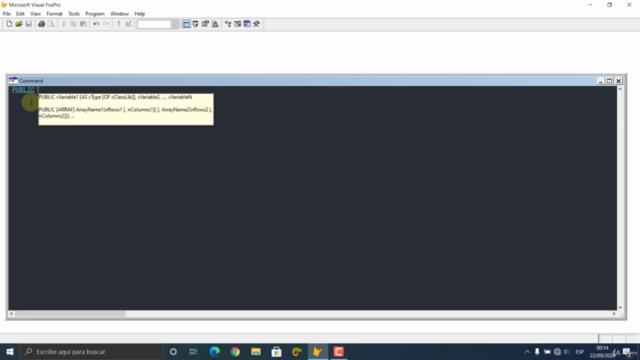Open print preview toolbar icon

click(51, 24)
